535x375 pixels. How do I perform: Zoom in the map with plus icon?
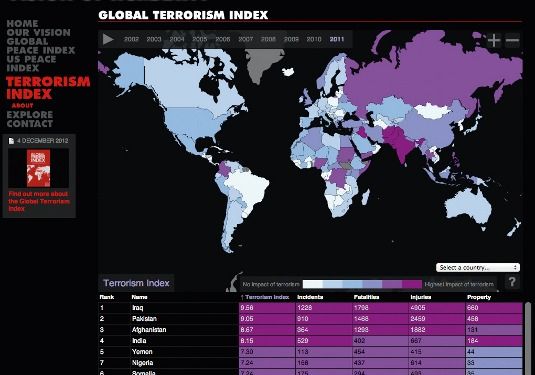[x=493, y=40]
